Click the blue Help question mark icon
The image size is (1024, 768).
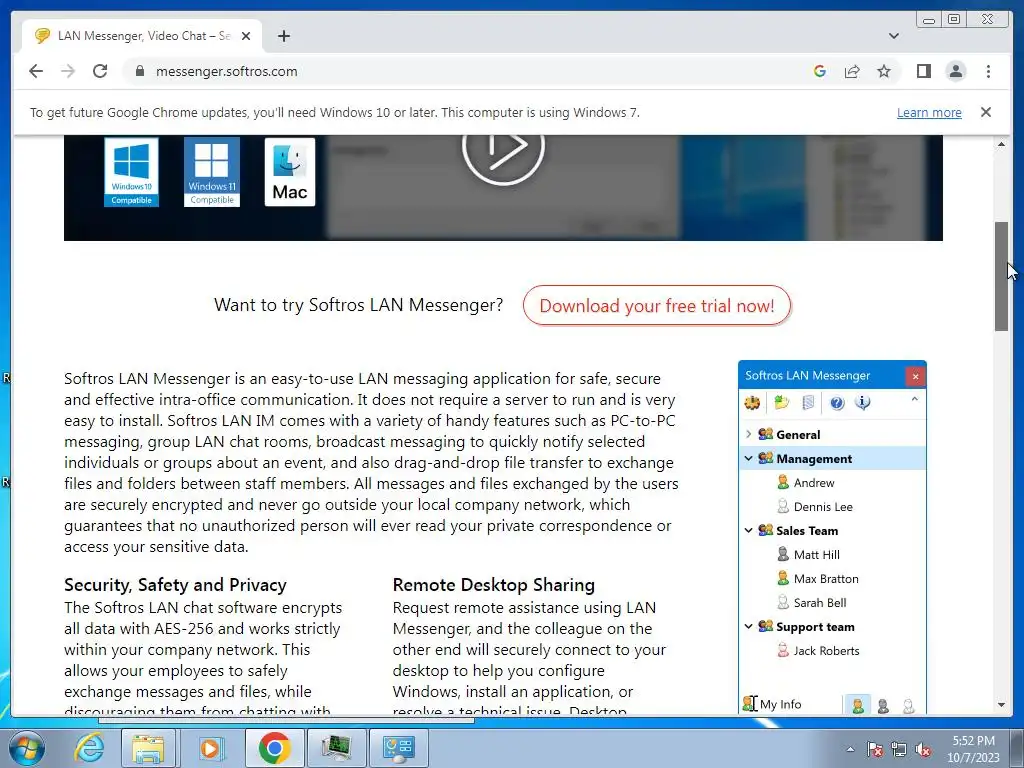tap(837, 403)
